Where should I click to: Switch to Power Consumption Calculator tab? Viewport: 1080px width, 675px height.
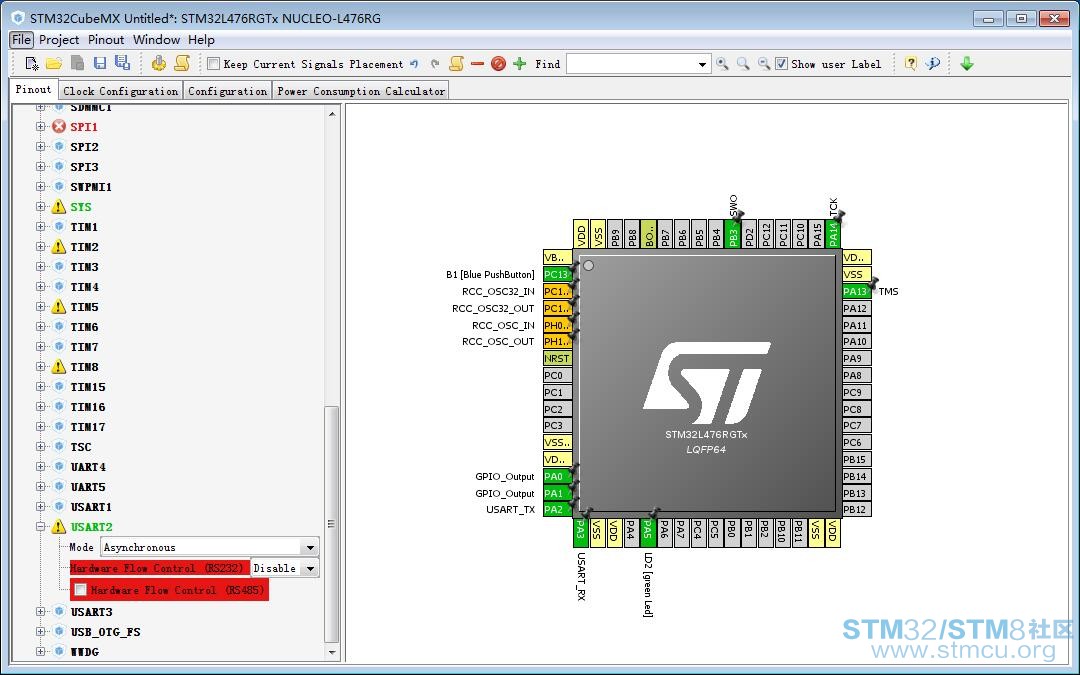361,91
